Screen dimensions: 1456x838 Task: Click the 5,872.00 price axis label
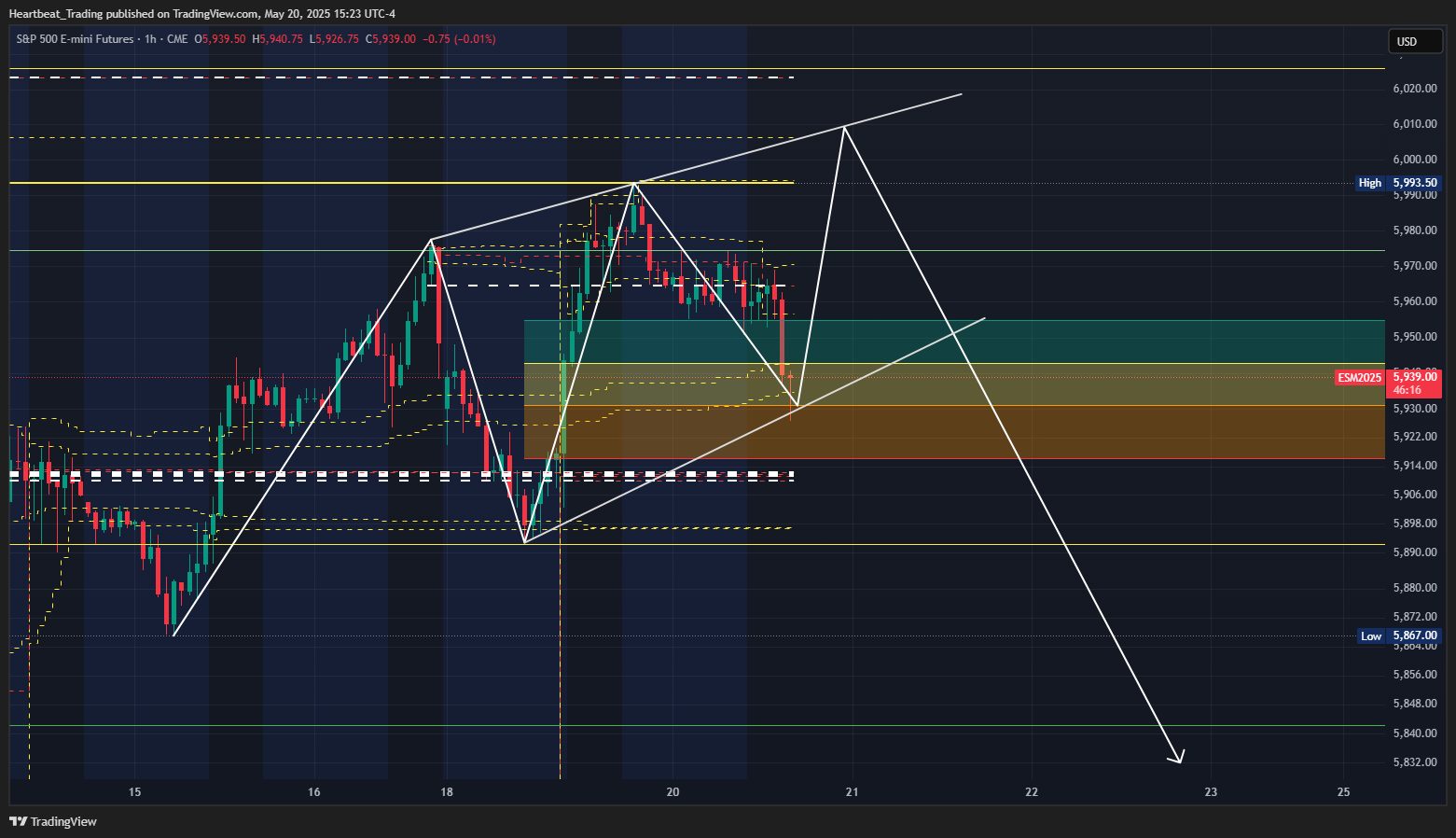click(1414, 617)
